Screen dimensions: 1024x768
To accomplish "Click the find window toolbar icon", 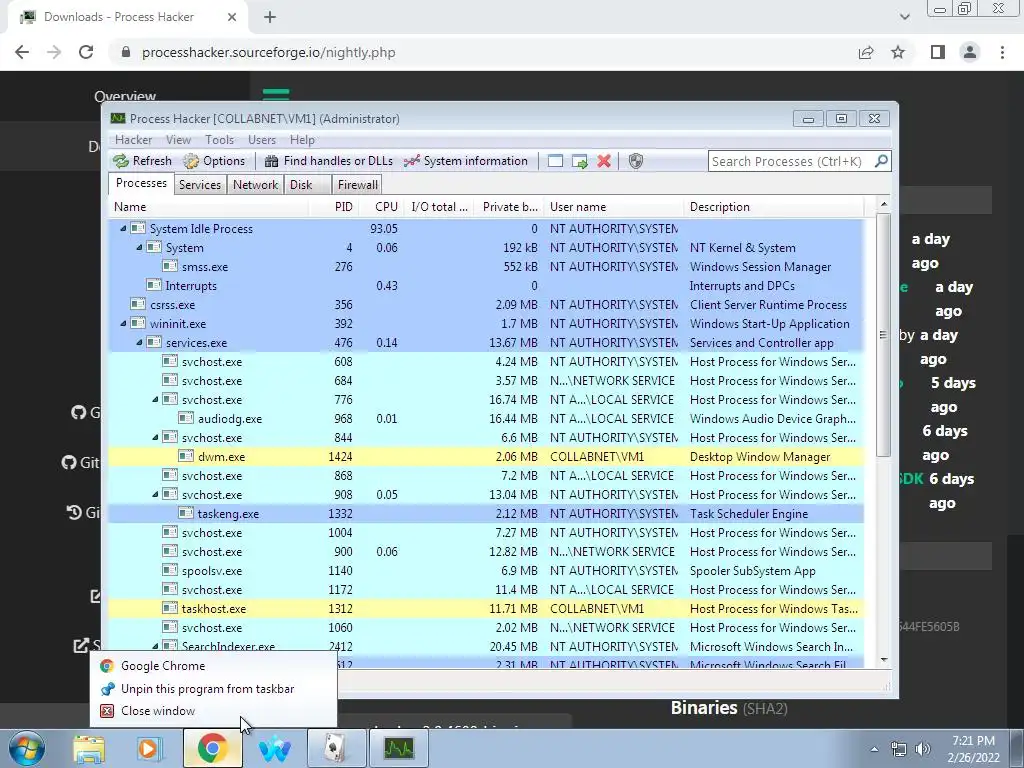I will [555, 161].
